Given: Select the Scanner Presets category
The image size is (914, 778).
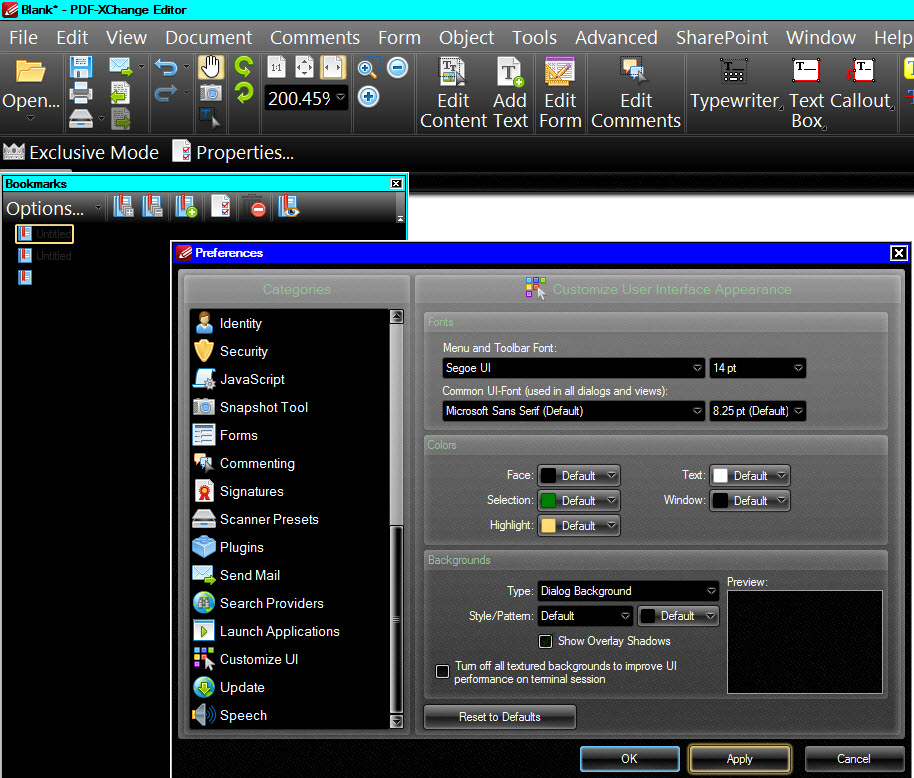Looking at the screenshot, I should click(290, 519).
